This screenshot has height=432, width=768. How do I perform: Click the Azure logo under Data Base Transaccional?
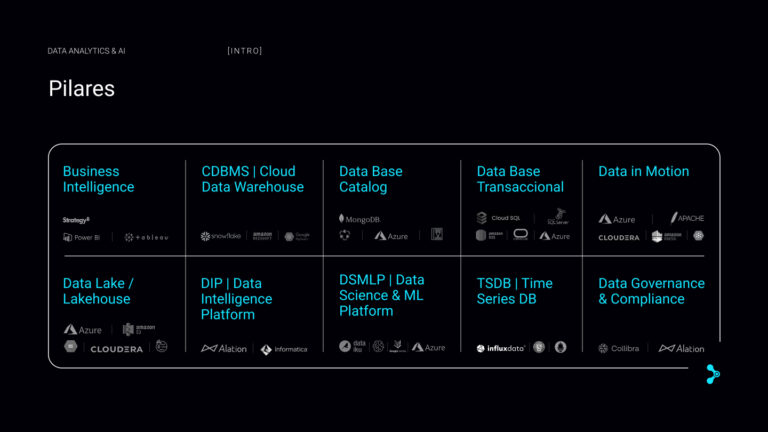click(x=554, y=236)
